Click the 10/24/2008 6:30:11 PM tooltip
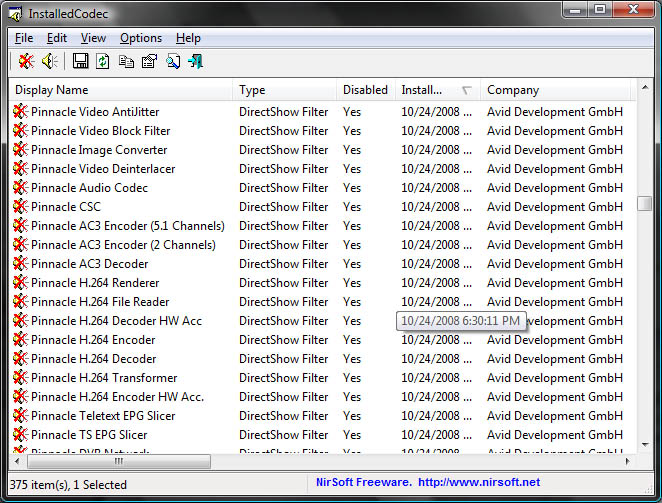This screenshot has height=503, width=662. pyautogui.click(x=461, y=321)
